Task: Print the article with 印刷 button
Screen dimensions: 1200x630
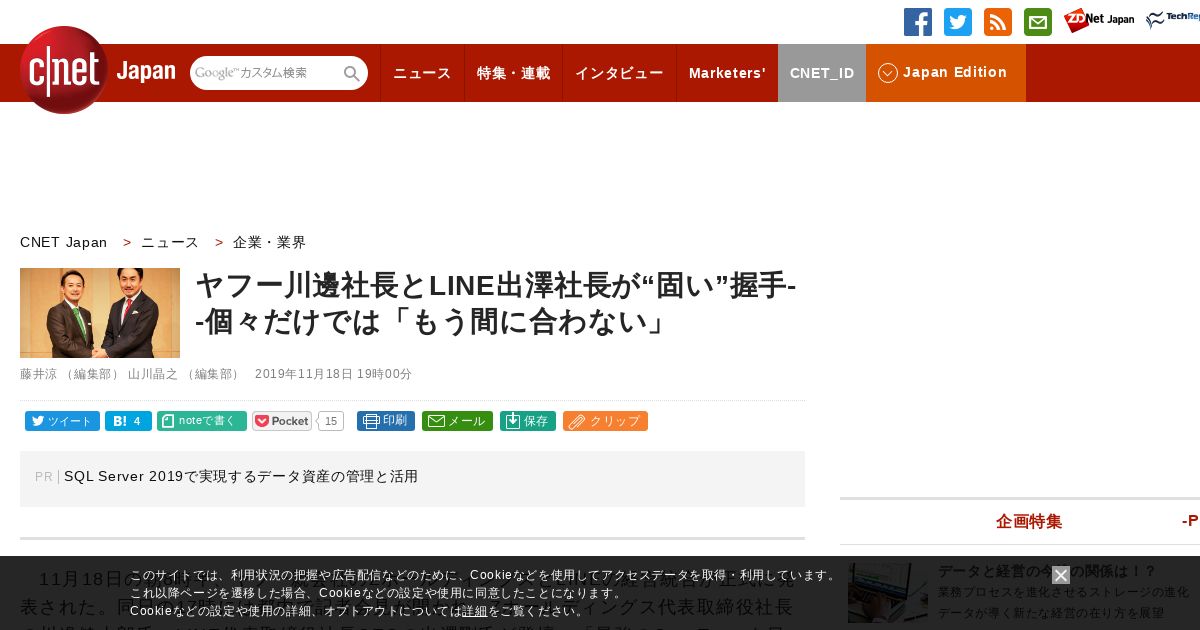Action: pyautogui.click(x=386, y=421)
